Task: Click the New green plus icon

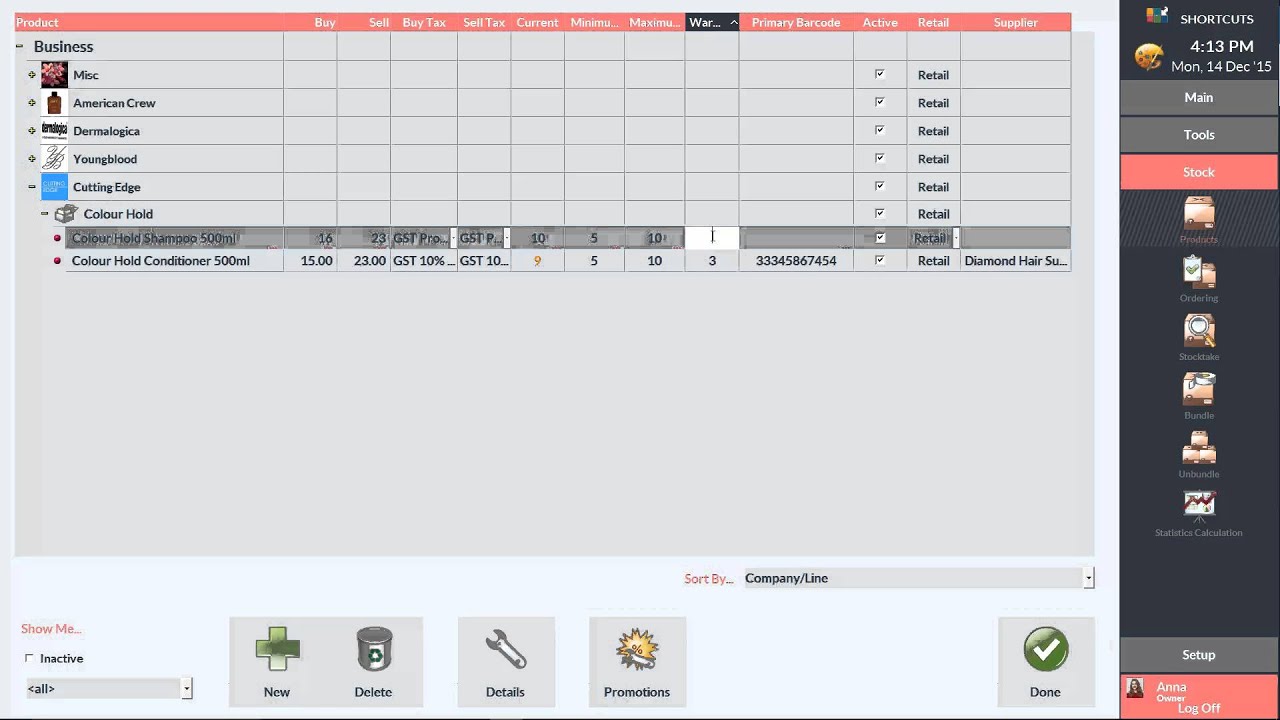Action: [277, 650]
